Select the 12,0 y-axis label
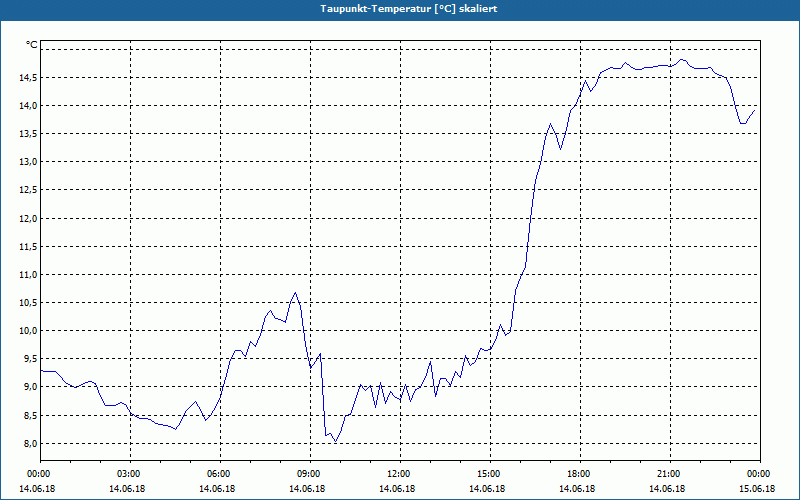The image size is (800, 500). [x=28, y=218]
